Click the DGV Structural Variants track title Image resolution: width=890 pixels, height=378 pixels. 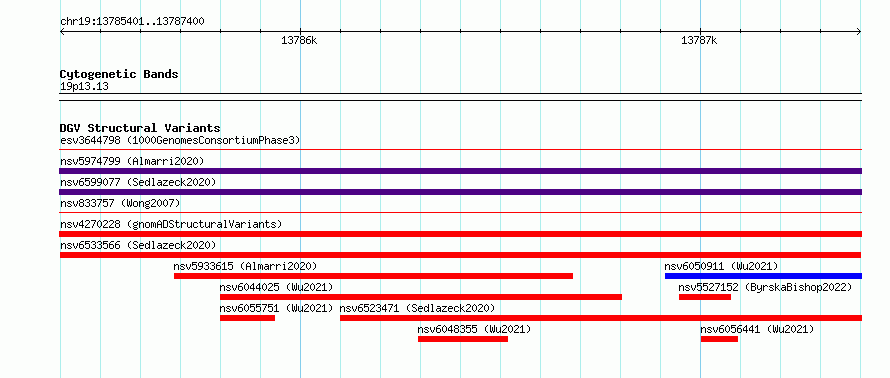point(140,128)
